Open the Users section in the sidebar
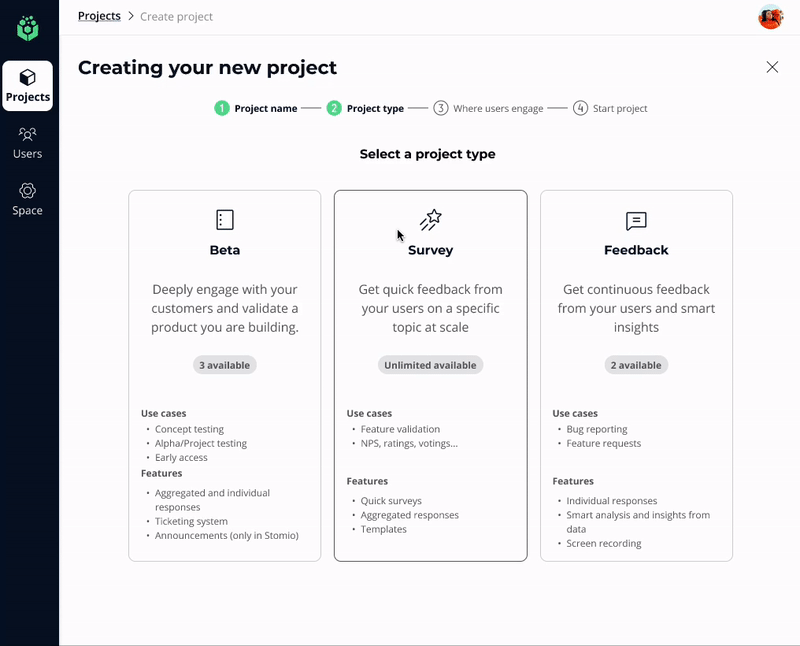800x646 pixels. [27, 143]
